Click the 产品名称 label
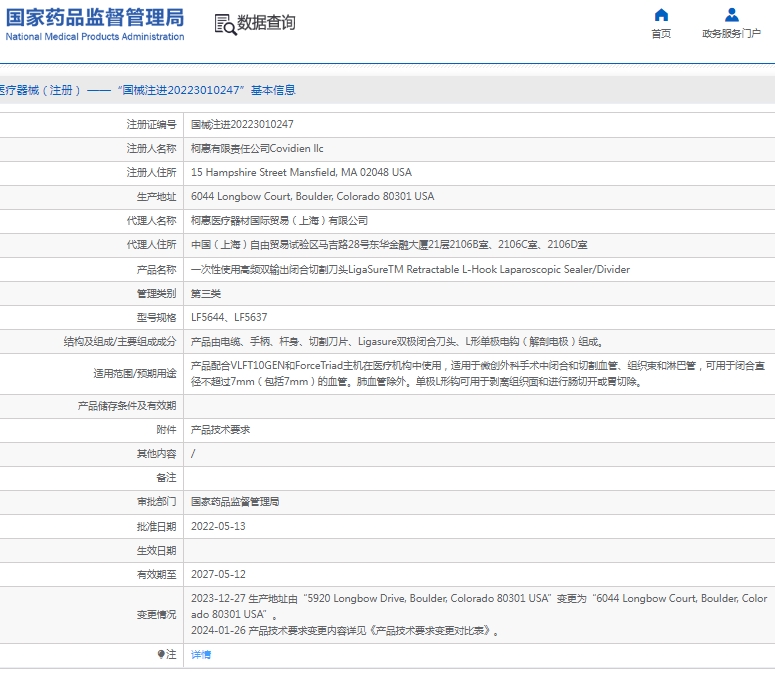 156,269
